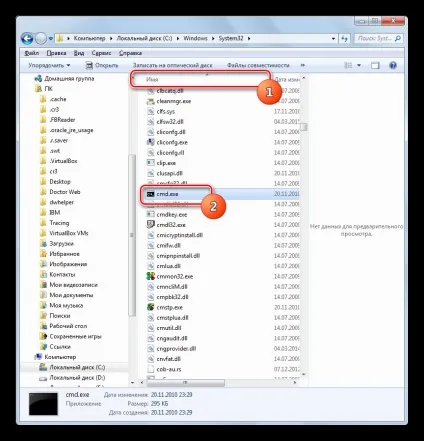Go back with the Back arrow button
This screenshot has height=441, width=424.
[x=27, y=38]
